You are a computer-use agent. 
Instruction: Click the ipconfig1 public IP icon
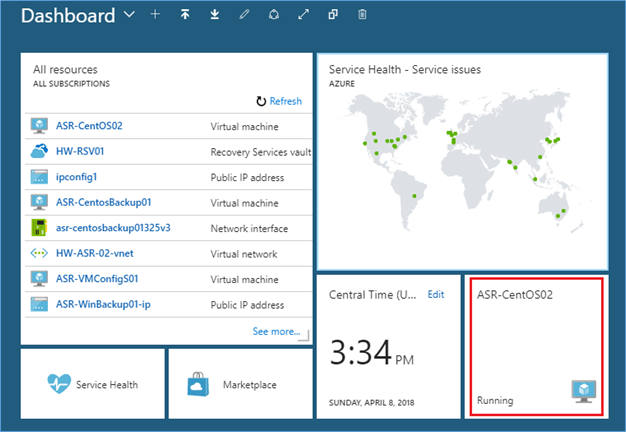[x=39, y=176]
